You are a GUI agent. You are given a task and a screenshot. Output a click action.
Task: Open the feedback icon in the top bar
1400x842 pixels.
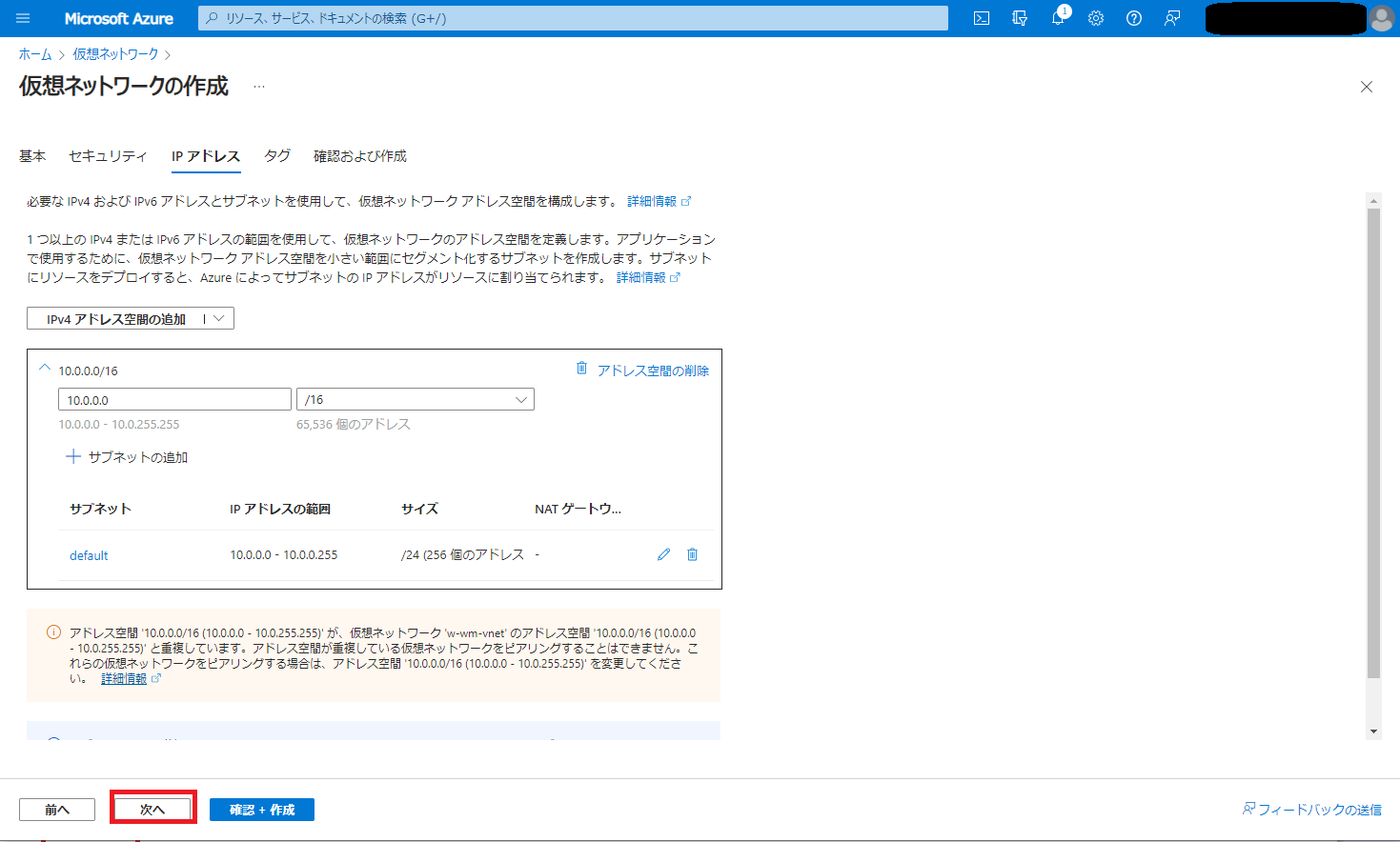[x=1172, y=18]
